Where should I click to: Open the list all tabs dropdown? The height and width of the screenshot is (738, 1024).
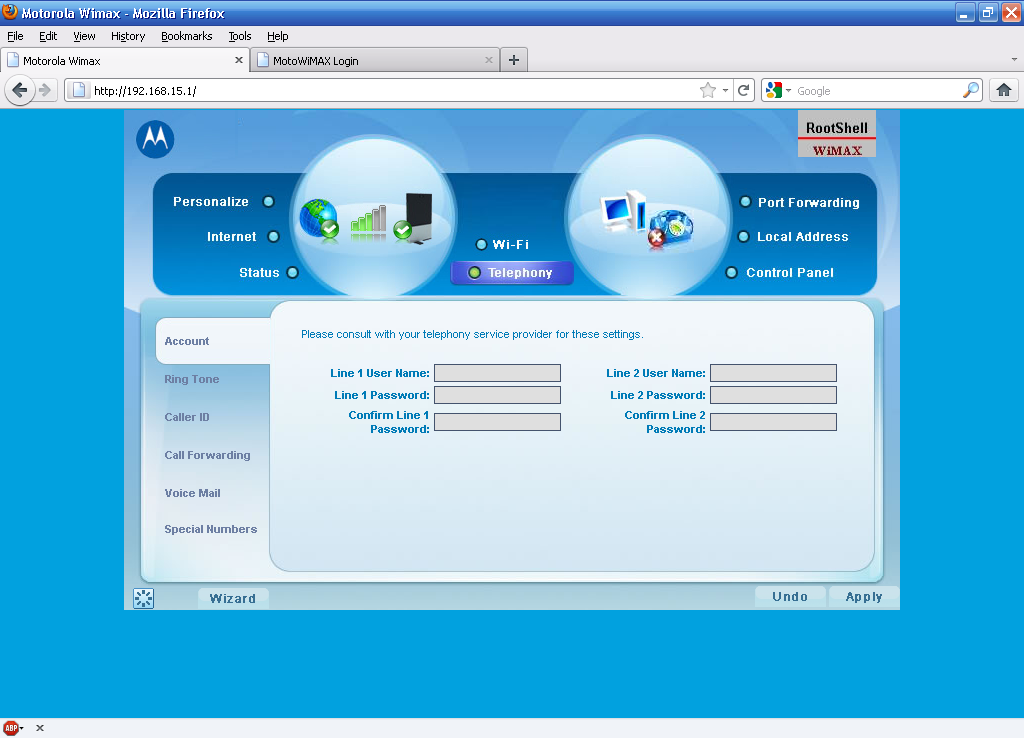click(x=1014, y=59)
